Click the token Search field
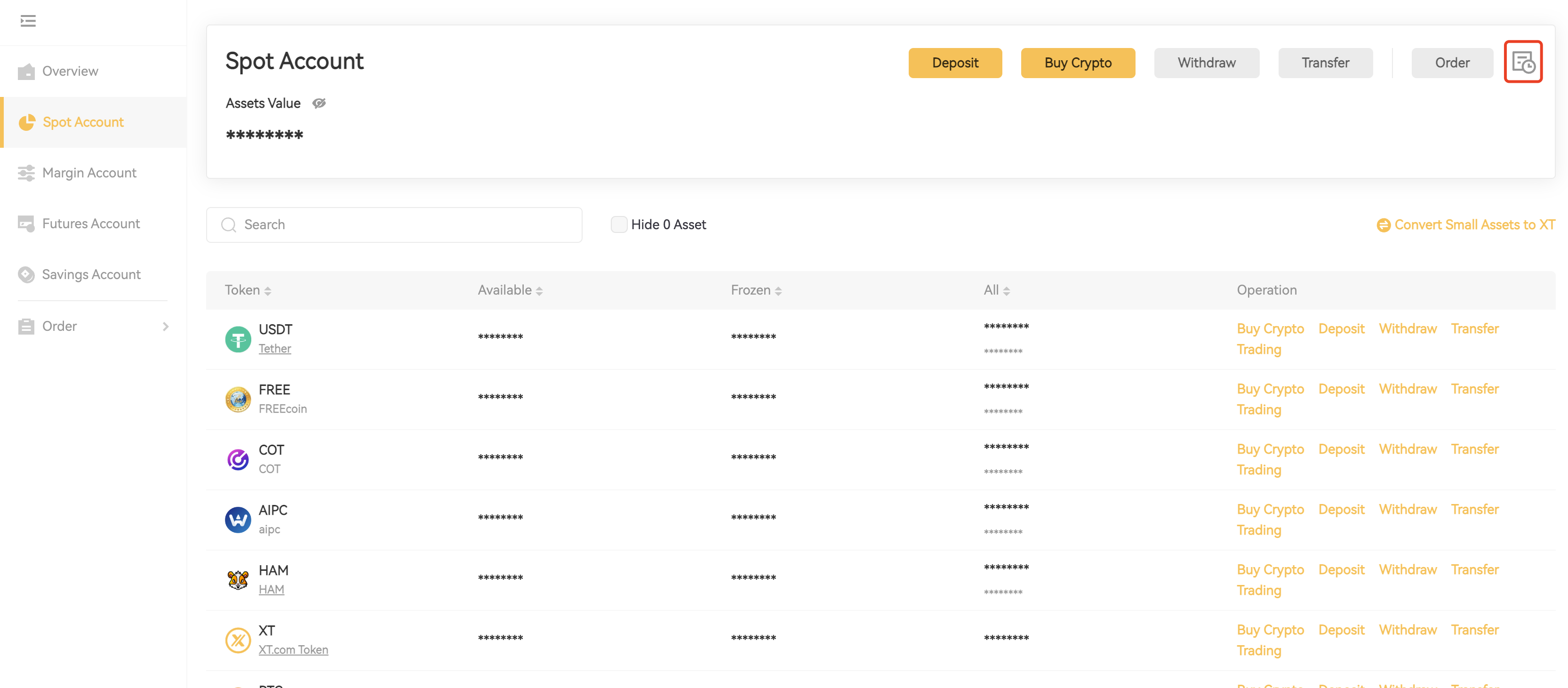This screenshot has width=1568, height=688. [x=394, y=224]
